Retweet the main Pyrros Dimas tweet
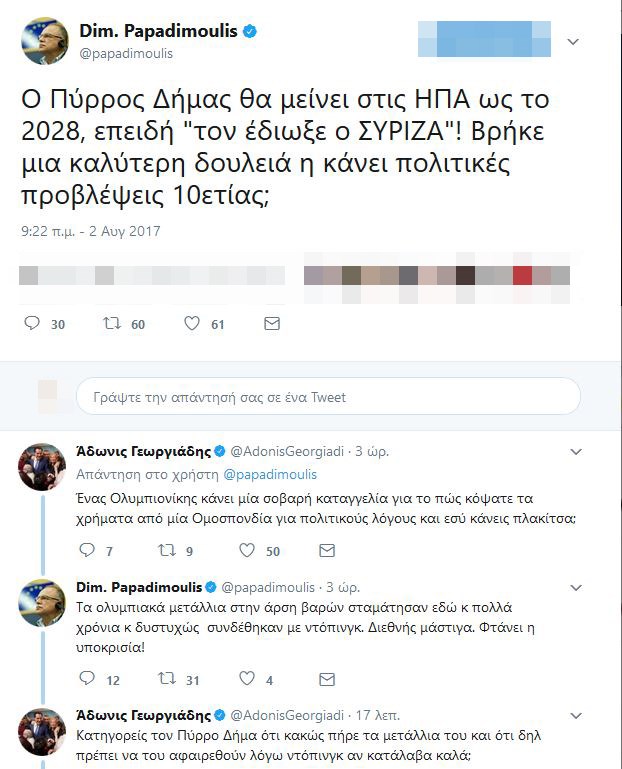This screenshot has width=622, height=769. click(x=113, y=324)
